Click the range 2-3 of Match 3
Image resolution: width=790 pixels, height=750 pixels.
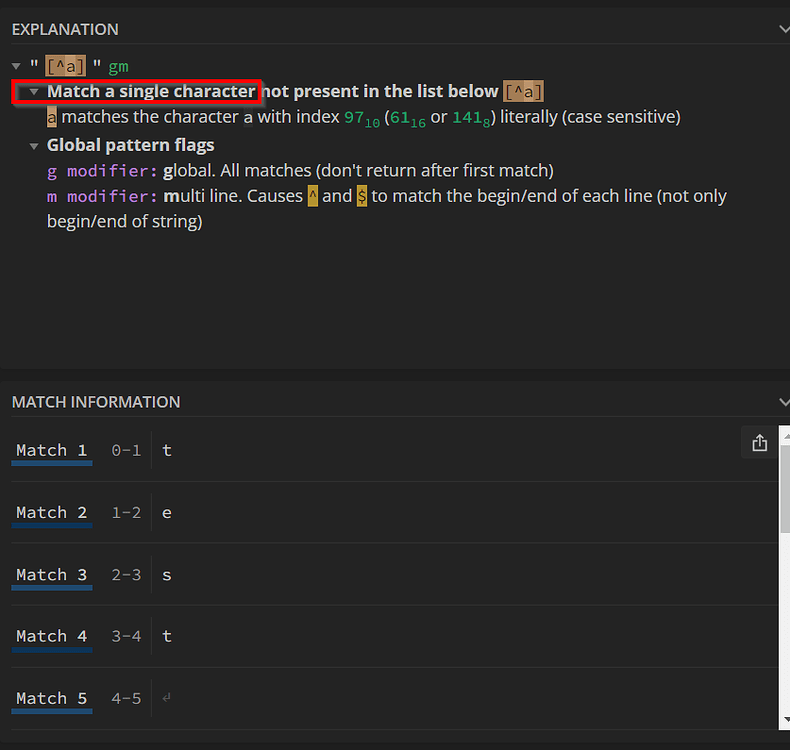126,575
